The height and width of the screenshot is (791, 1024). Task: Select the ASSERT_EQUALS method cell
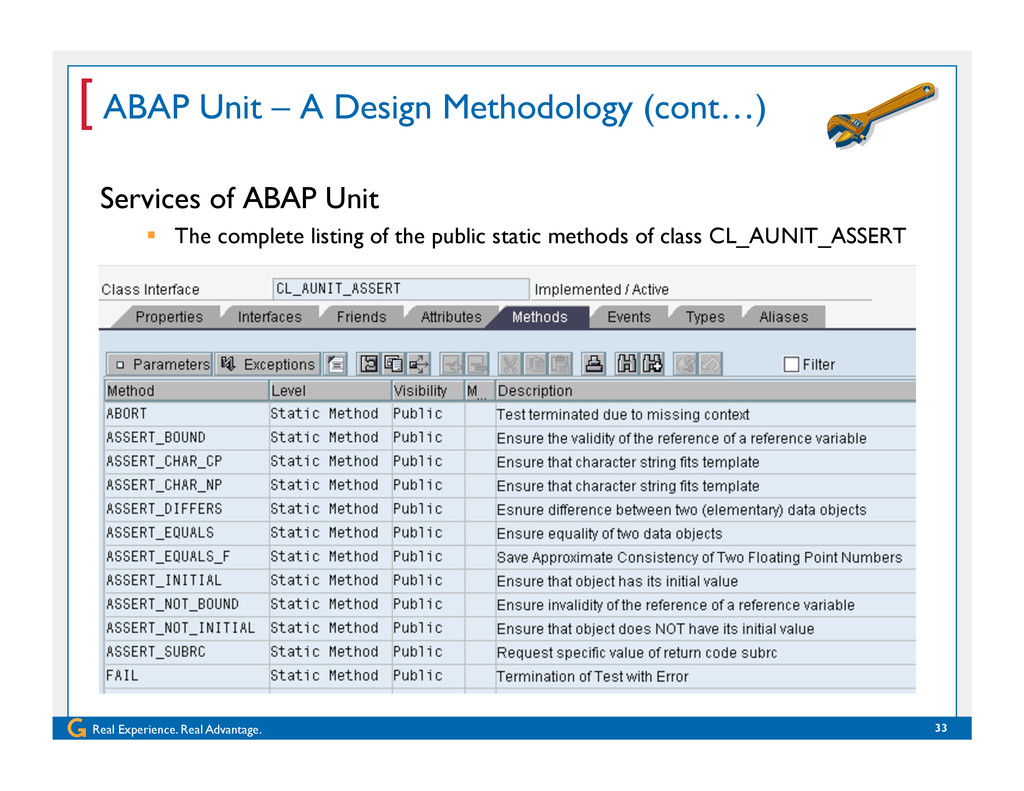click(x=187, y=533)
